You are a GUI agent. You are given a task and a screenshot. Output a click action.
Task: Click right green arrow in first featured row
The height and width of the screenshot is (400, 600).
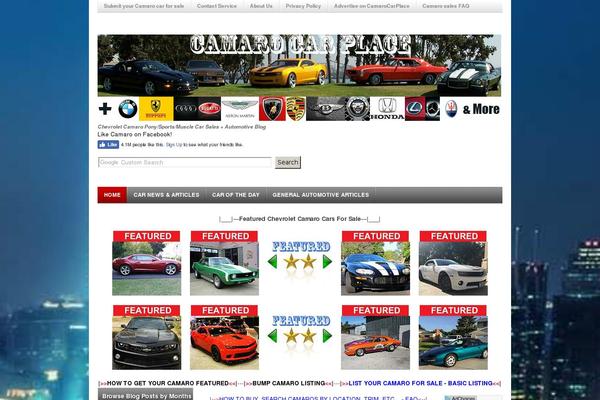coord(327,262)
